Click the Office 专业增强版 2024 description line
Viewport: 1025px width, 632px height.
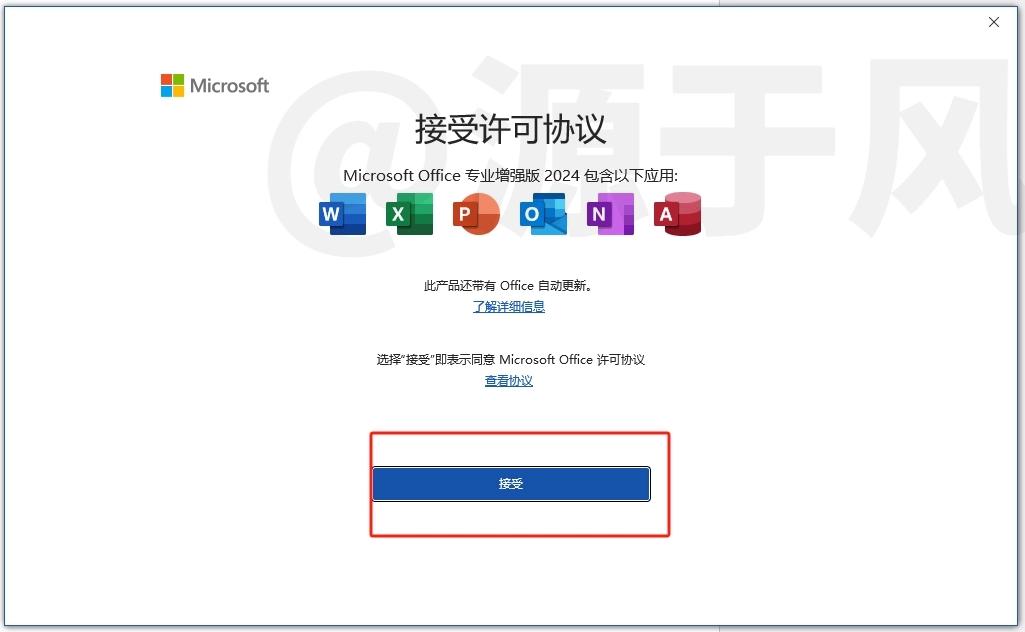[511, 176]
